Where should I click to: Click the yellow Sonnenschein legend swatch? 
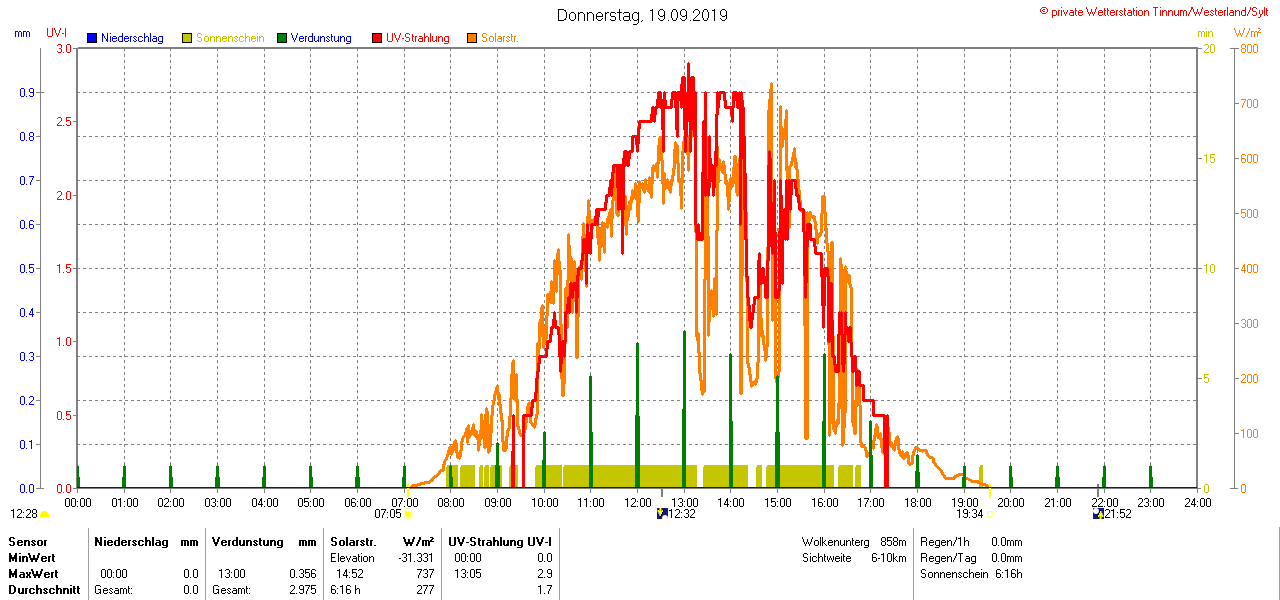(187, 38)
